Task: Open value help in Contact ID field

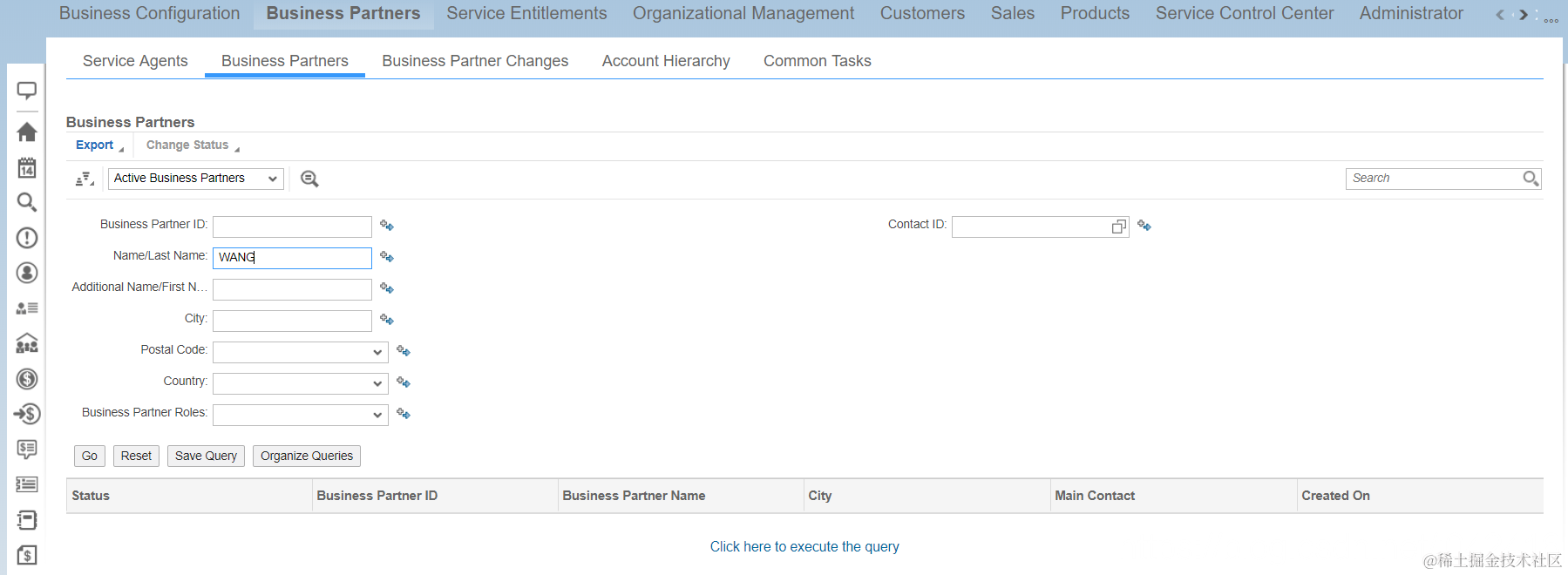Action: click(x=1119, y=227)
